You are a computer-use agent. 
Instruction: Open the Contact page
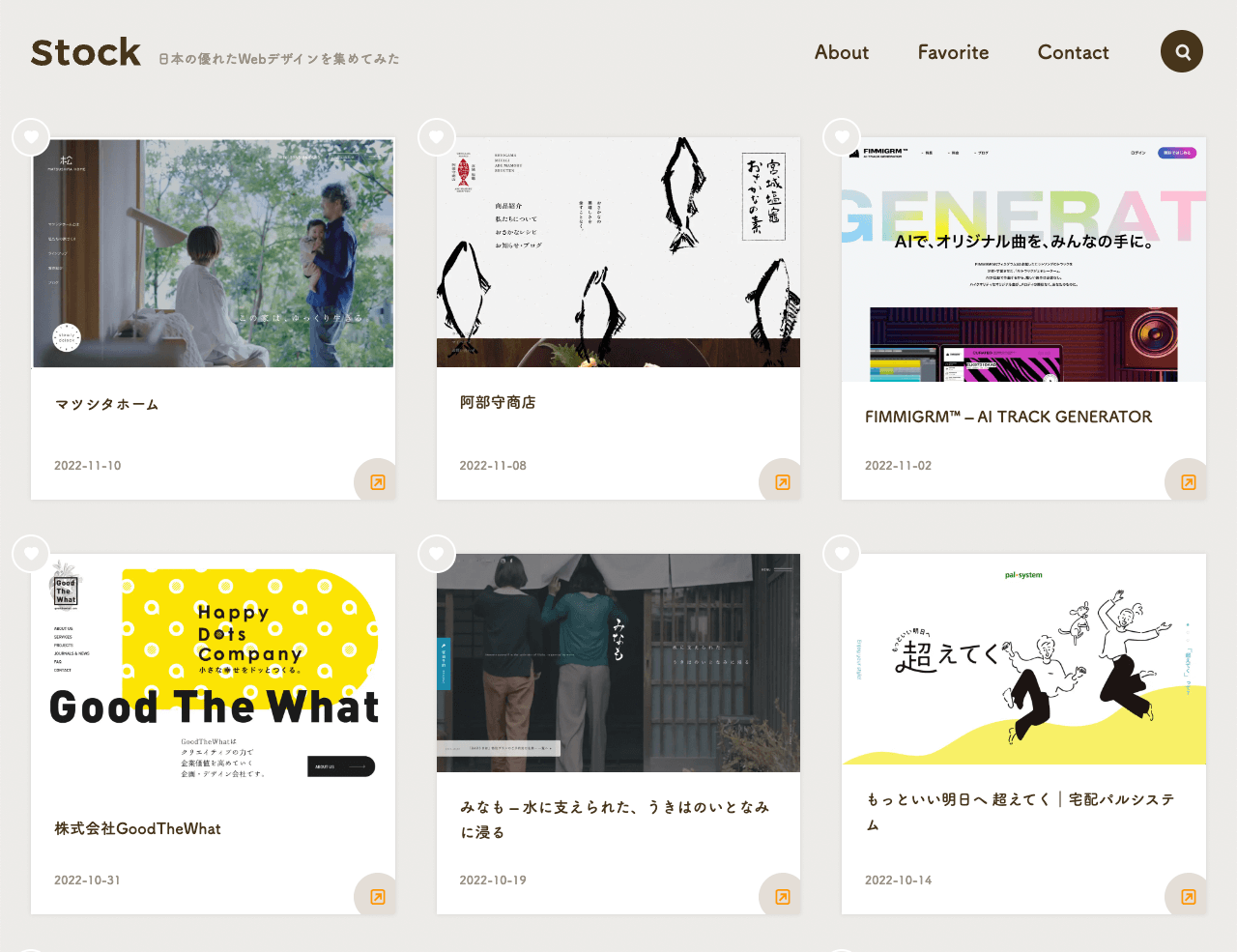[x=1073, y=52]
